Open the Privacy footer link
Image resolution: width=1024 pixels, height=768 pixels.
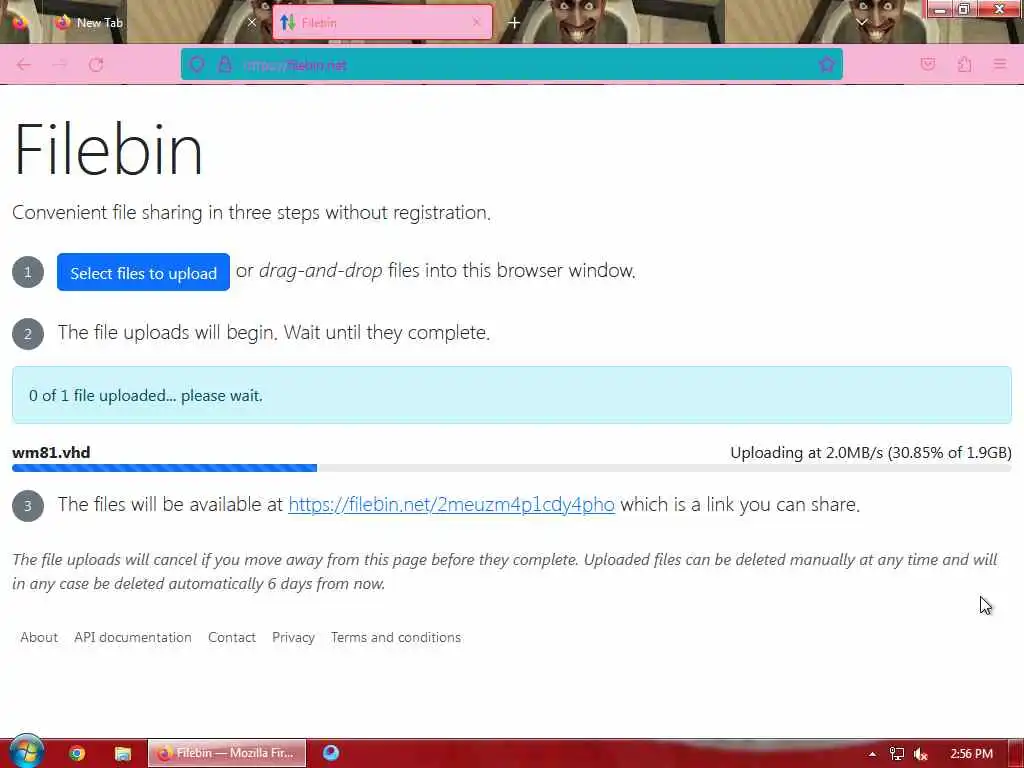293,637
